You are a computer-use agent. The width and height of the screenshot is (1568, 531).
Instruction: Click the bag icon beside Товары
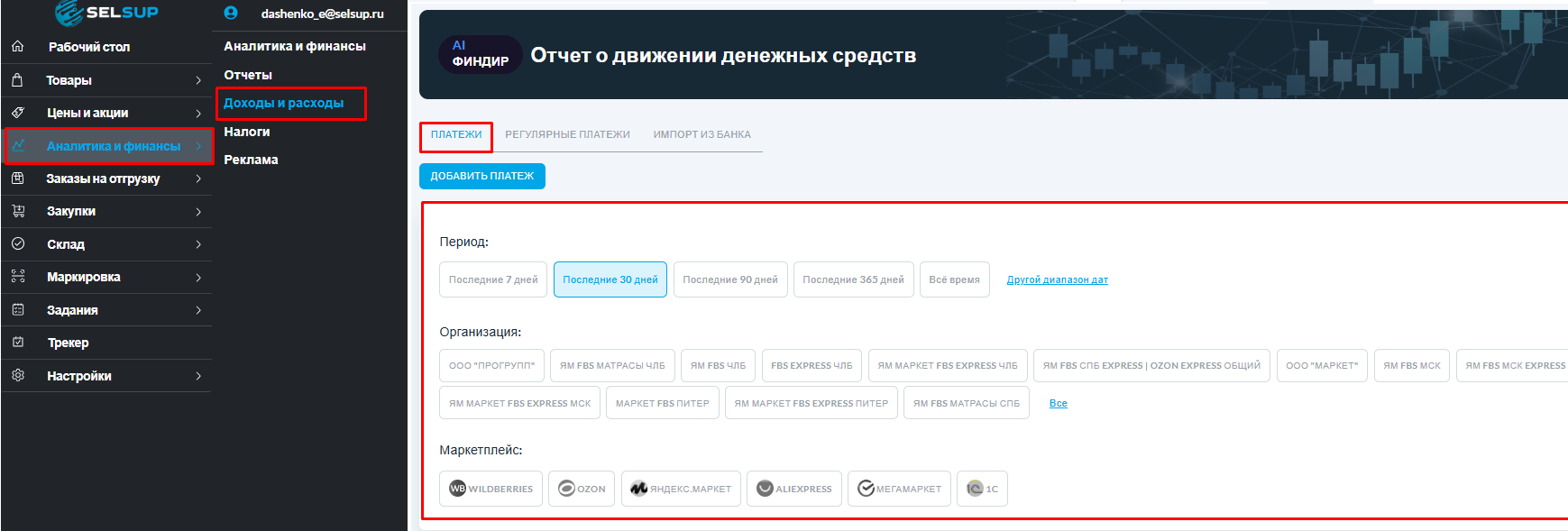point(18,79)
